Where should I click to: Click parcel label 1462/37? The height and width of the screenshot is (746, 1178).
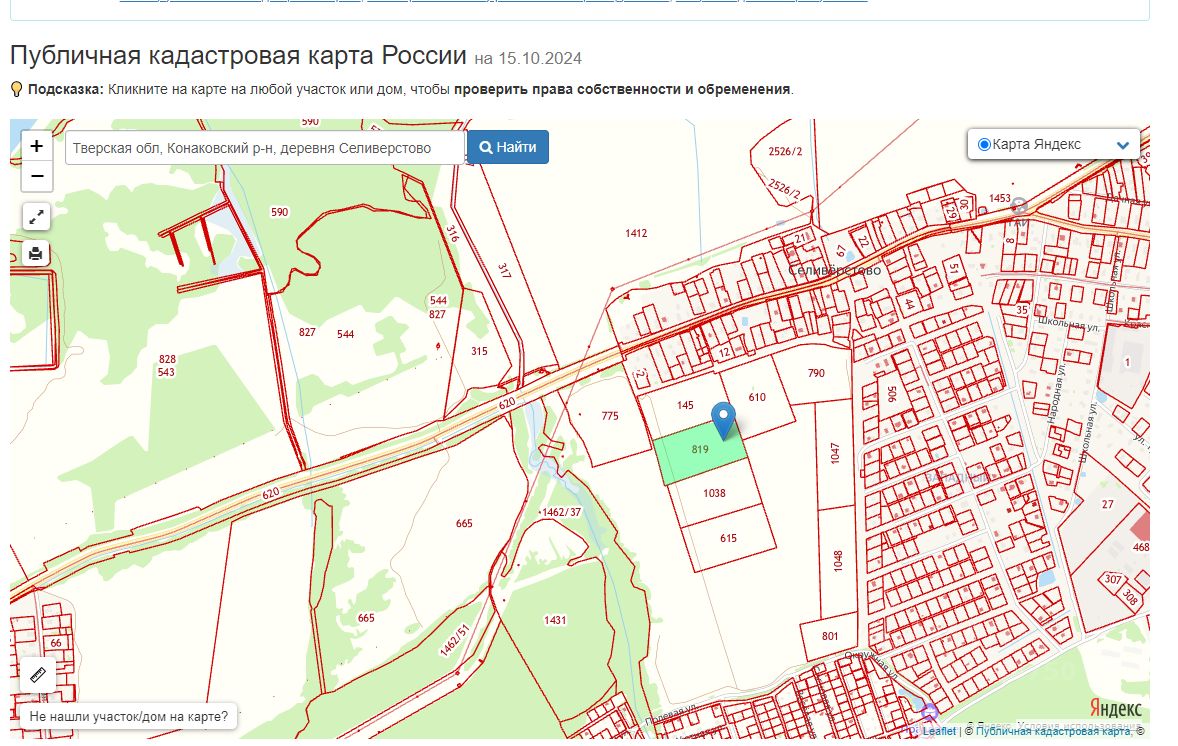(562, 512)
